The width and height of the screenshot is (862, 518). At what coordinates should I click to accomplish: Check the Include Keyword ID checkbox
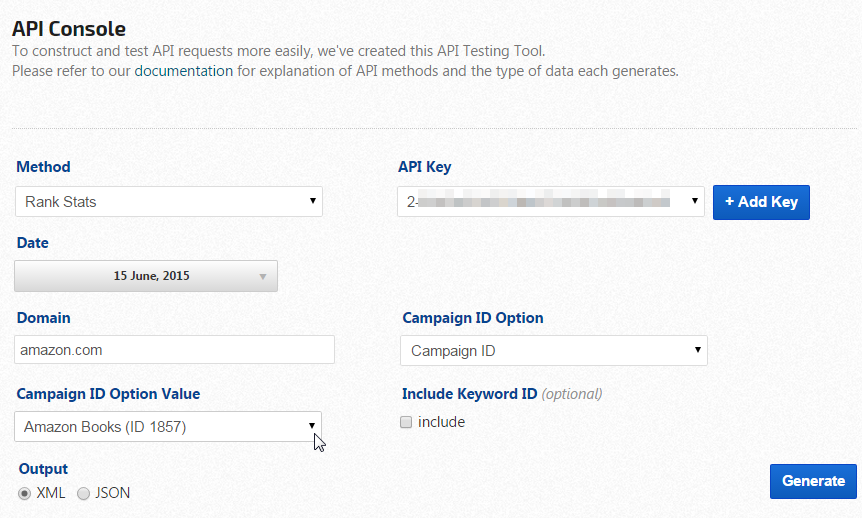tap(406, 422)
